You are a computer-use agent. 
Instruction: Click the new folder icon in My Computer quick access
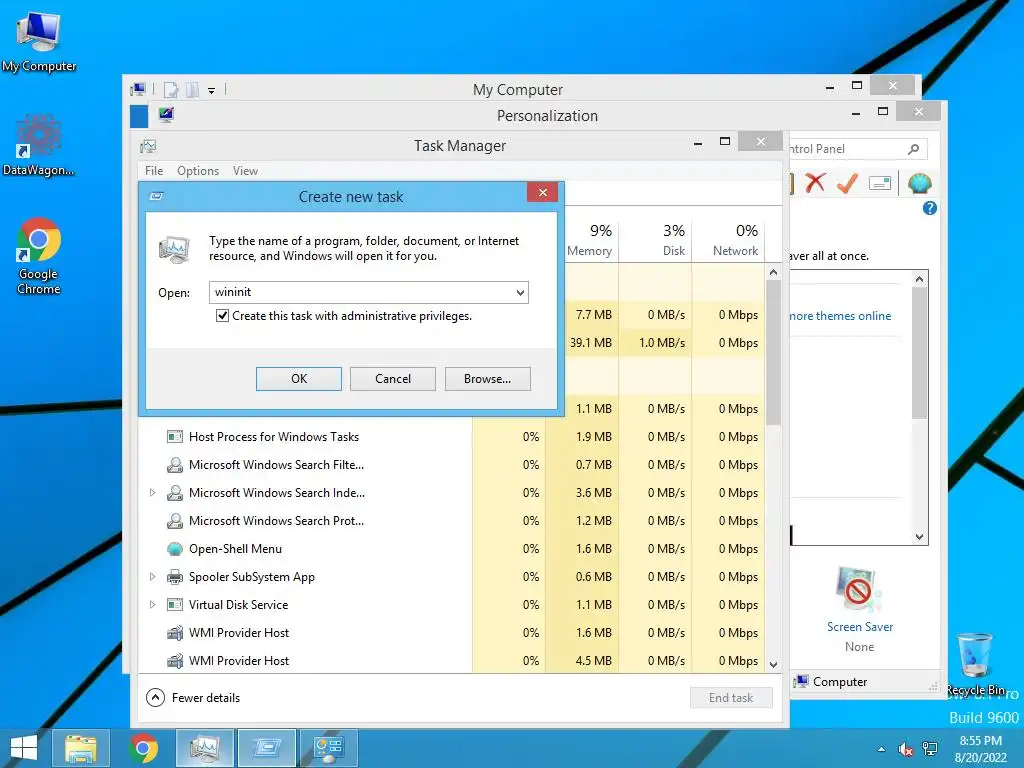click(x=192, y=89)
